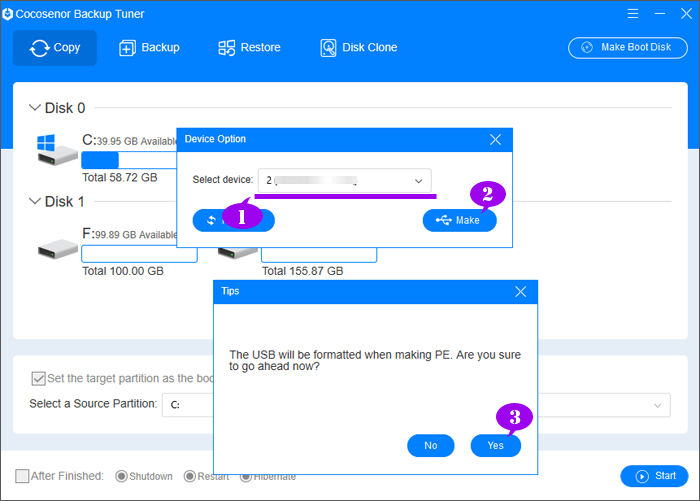Select the Restart radio button
700x501 pixels.
190,476
